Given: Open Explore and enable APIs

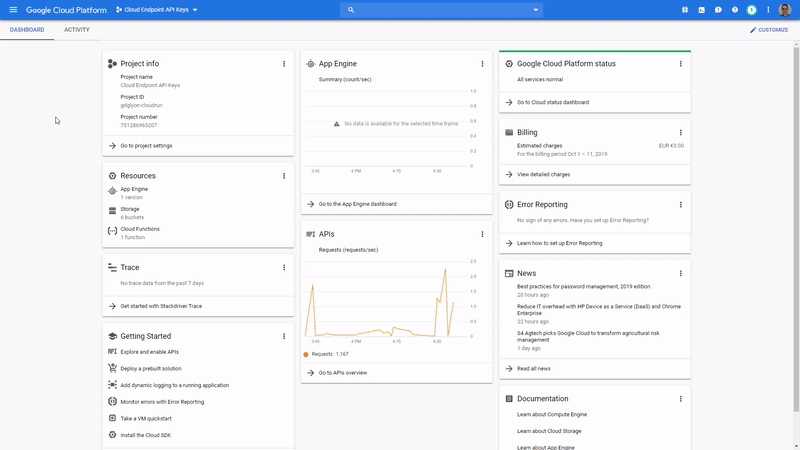Looking at the screenshot, I should [x=149, y=352].
